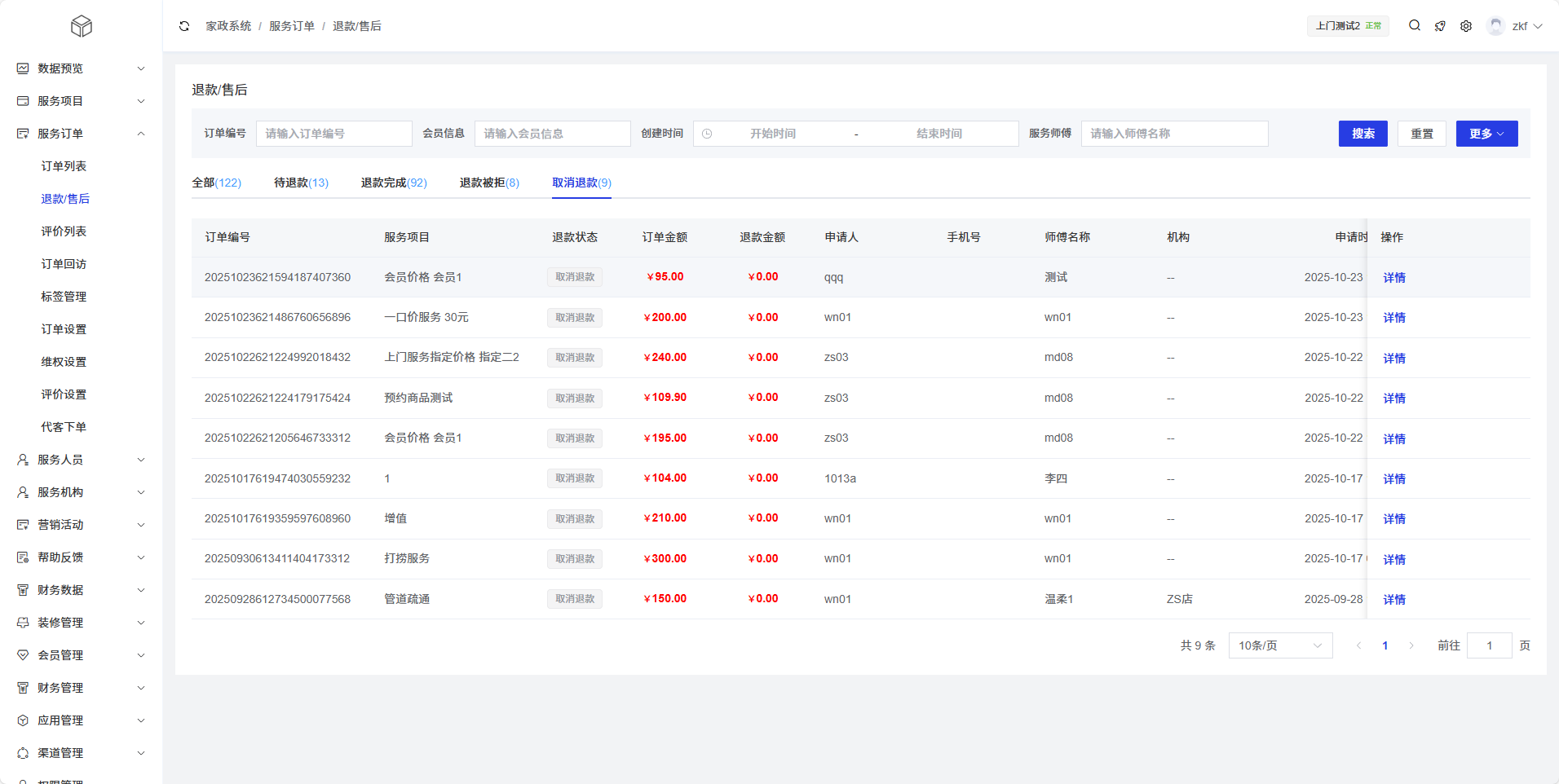Switch to the 待退款 tab
The image size is (1559, 784).
(301, 183)
